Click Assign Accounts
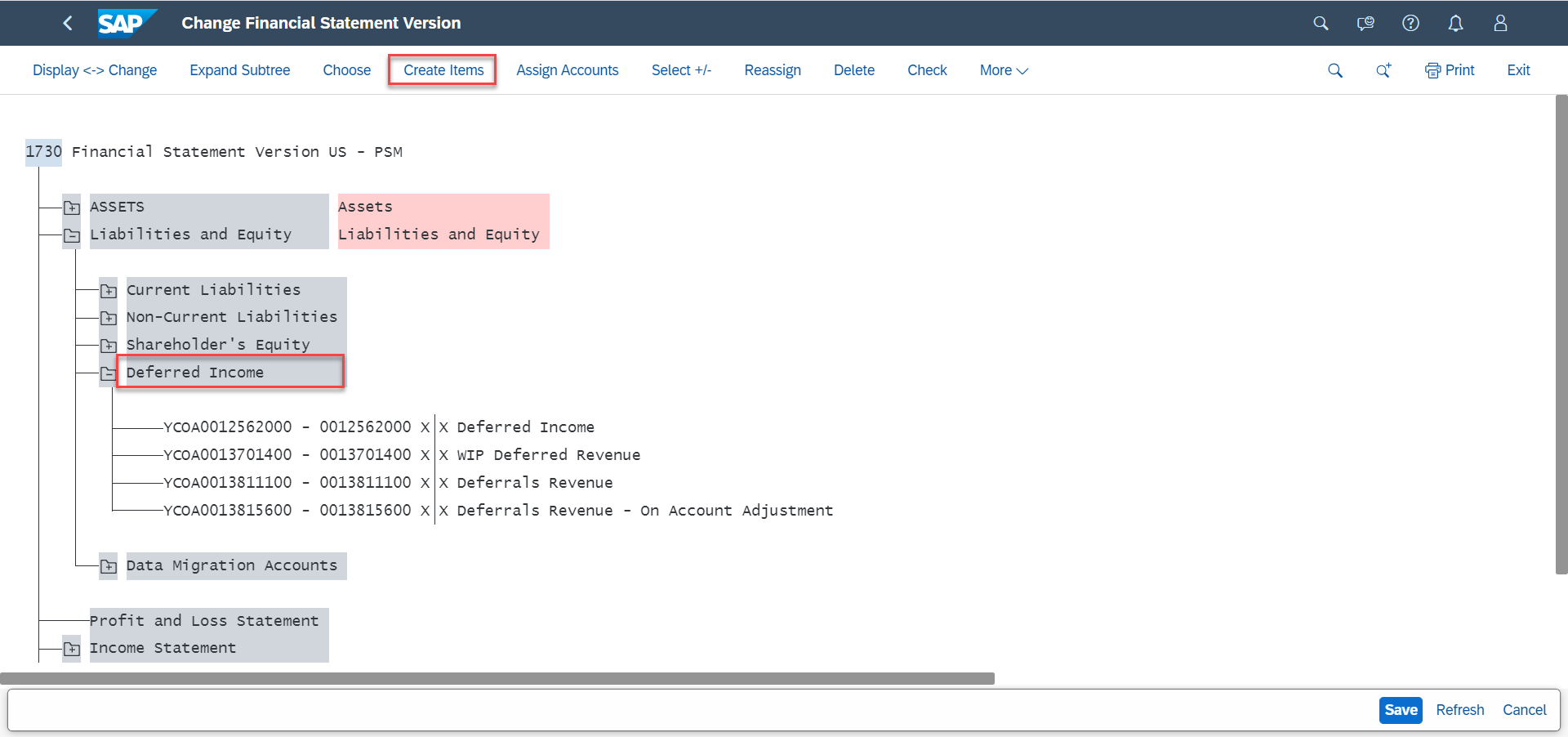The width and height of the screenshot is (1568, 737). point(568,70)
